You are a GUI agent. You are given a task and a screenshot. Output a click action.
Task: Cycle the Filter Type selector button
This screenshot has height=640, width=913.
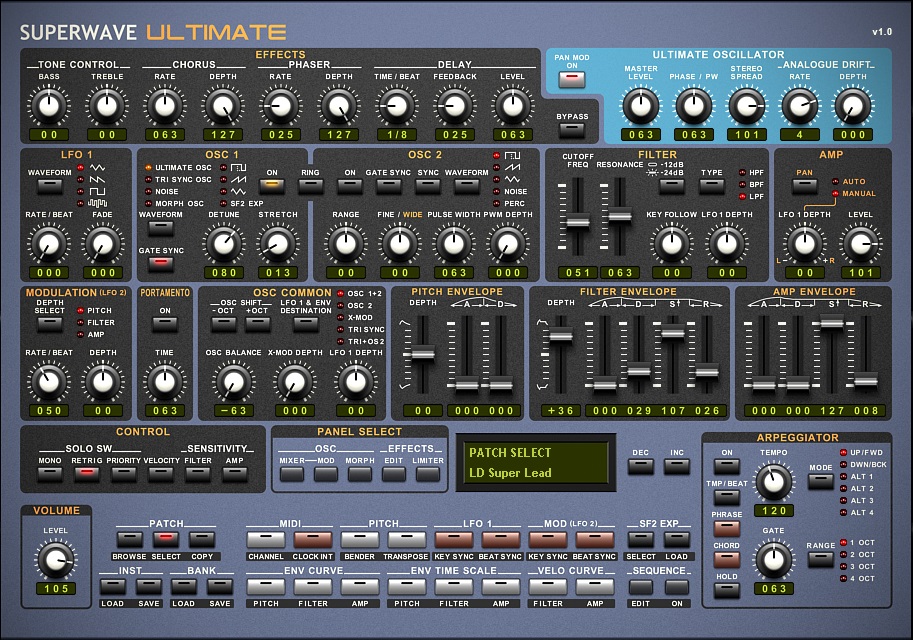point(712,186)
